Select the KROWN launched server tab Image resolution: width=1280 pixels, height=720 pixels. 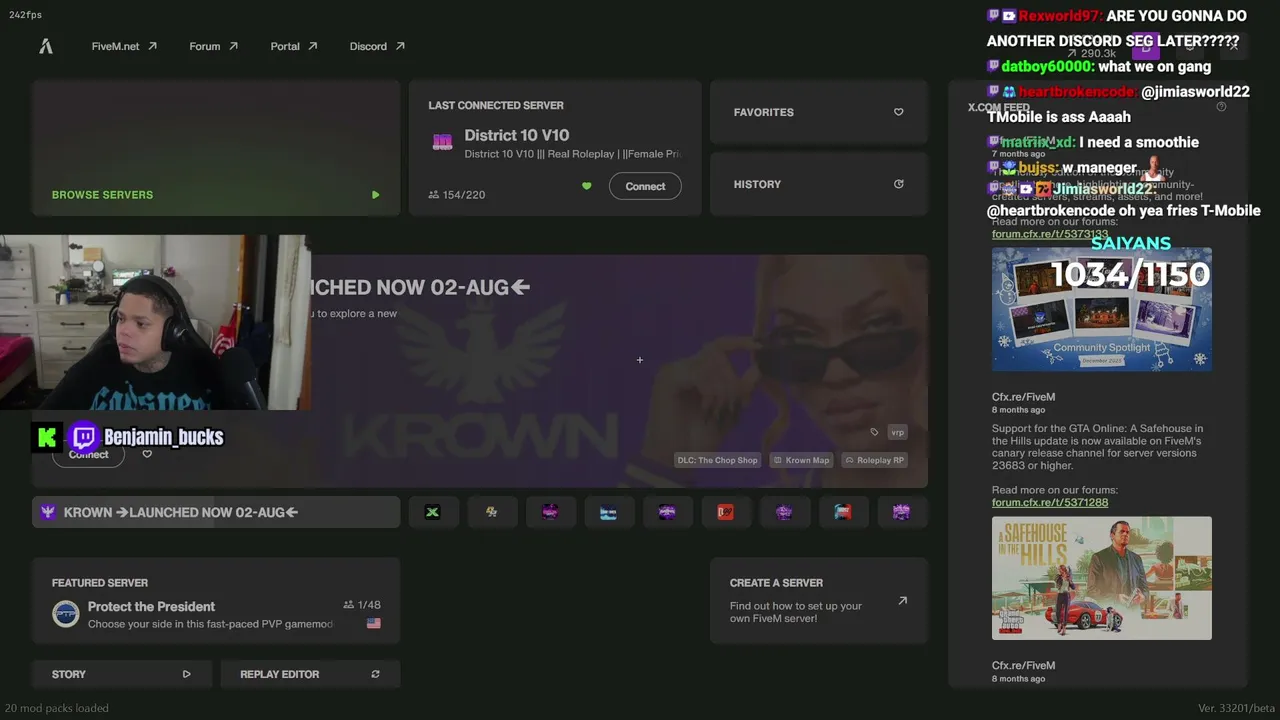[x=216, y=512]
